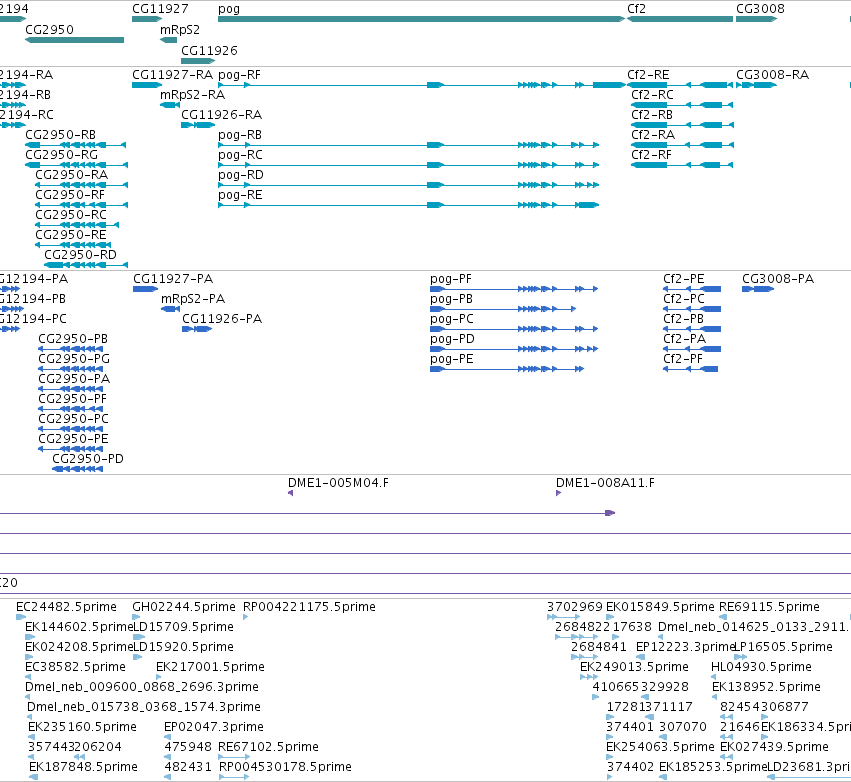Select protein label Cf2-PB
Screen dimensions: 851x782
point(683,319)
